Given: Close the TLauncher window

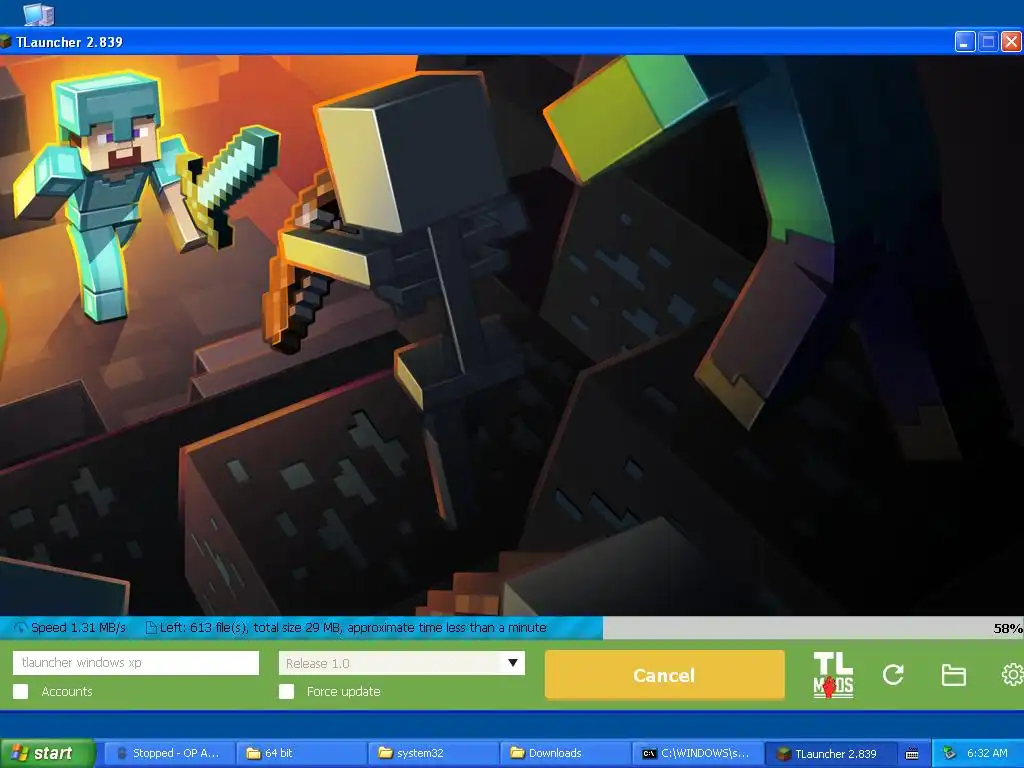Looking at the screenshot, I should pyautogui.click(x=1011, y=42).
